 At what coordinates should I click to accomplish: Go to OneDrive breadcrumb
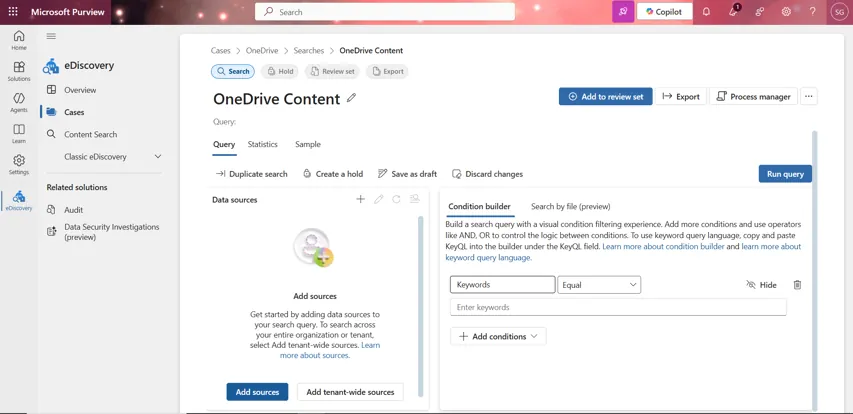[262, 51]
